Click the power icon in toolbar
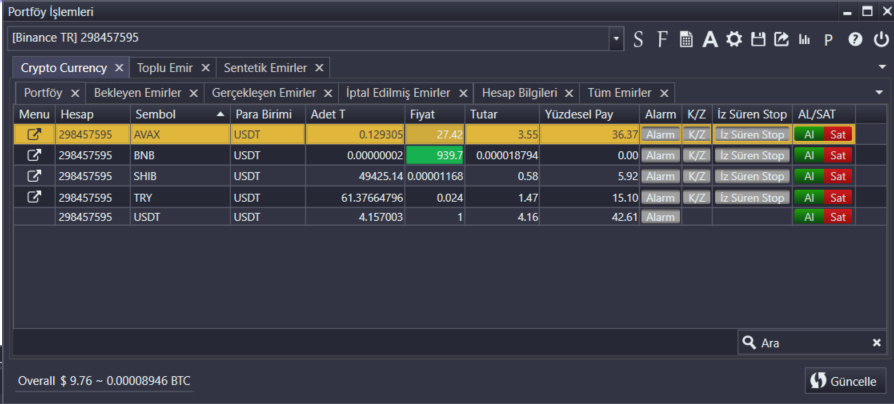 click(880, 39)
